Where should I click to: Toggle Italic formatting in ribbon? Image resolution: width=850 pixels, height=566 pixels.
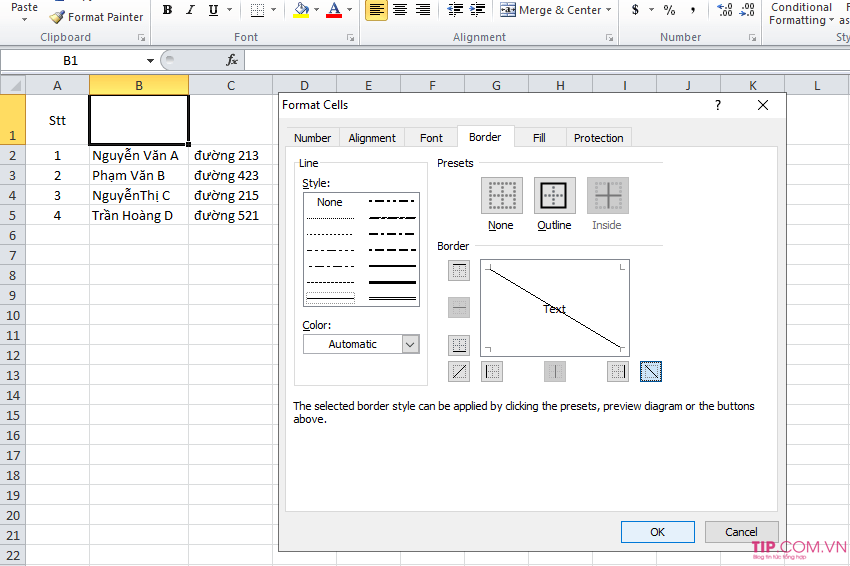(x=190, y=10)
